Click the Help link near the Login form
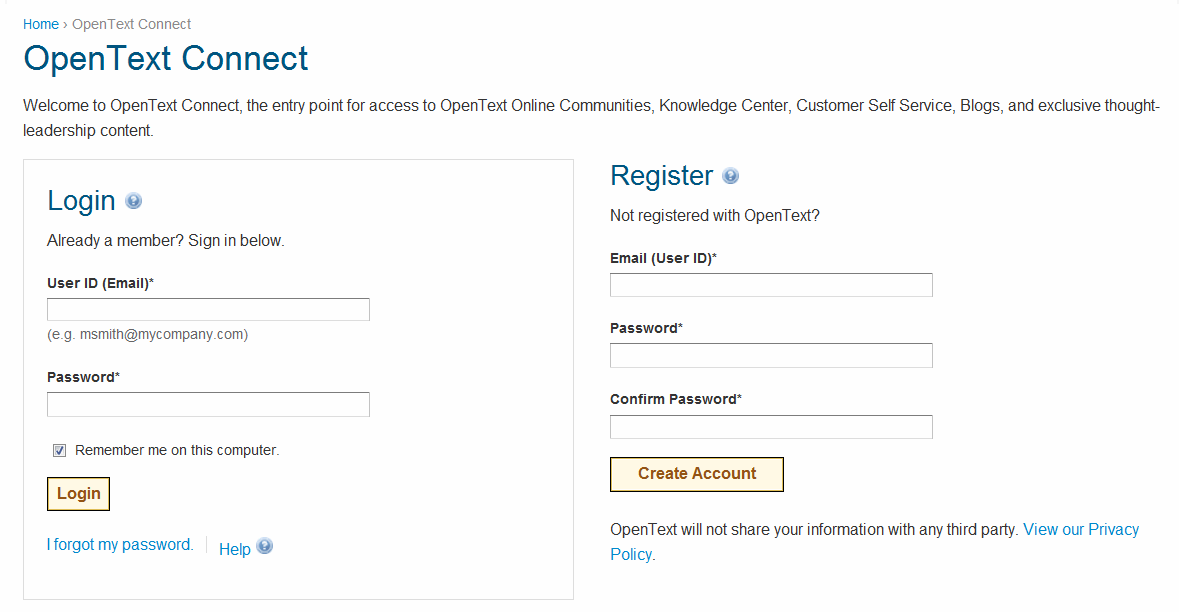1179x612 pixels. 234,549
